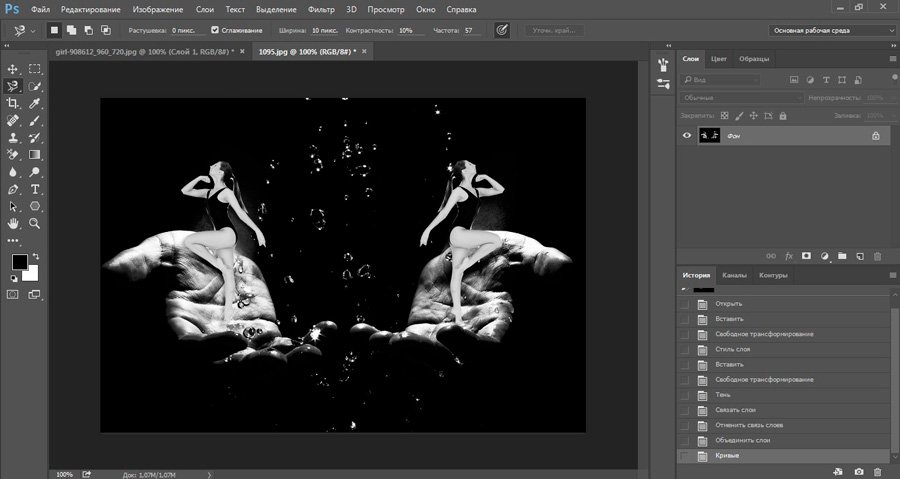
Task: Pick the Eyedropper tool
Action: (x=35, y=103)
